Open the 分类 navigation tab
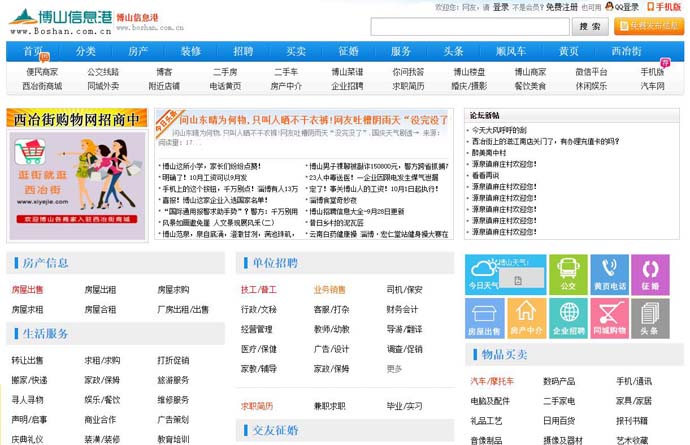 (x=85, y=51)
